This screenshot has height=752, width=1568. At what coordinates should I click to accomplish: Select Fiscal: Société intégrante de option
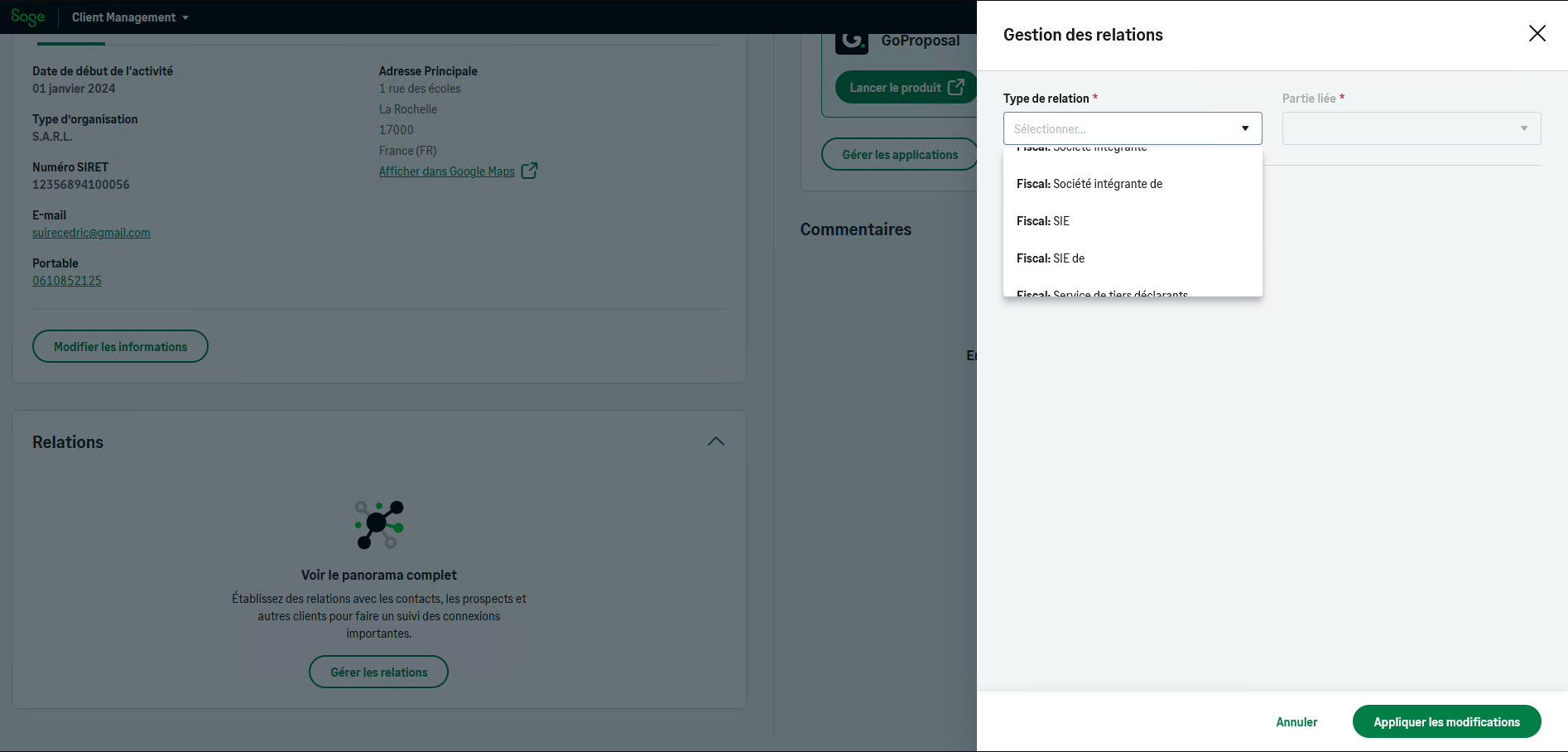point(1089,184)
